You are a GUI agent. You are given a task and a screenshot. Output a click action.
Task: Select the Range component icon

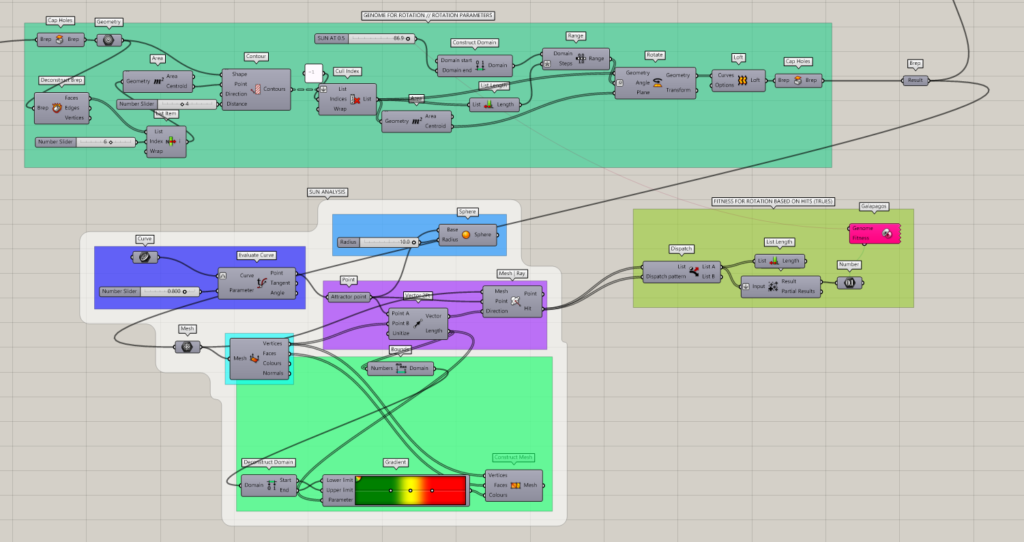[581, 59]
